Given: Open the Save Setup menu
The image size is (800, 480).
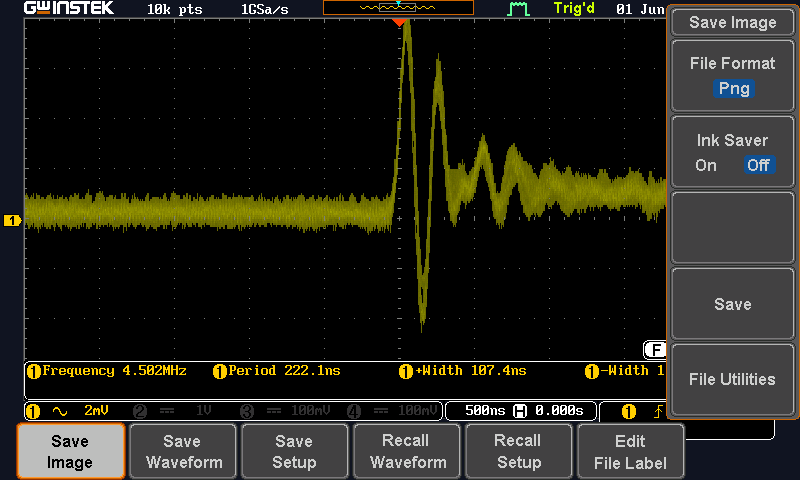Looking at the screenshot, I should click(294, 451).
